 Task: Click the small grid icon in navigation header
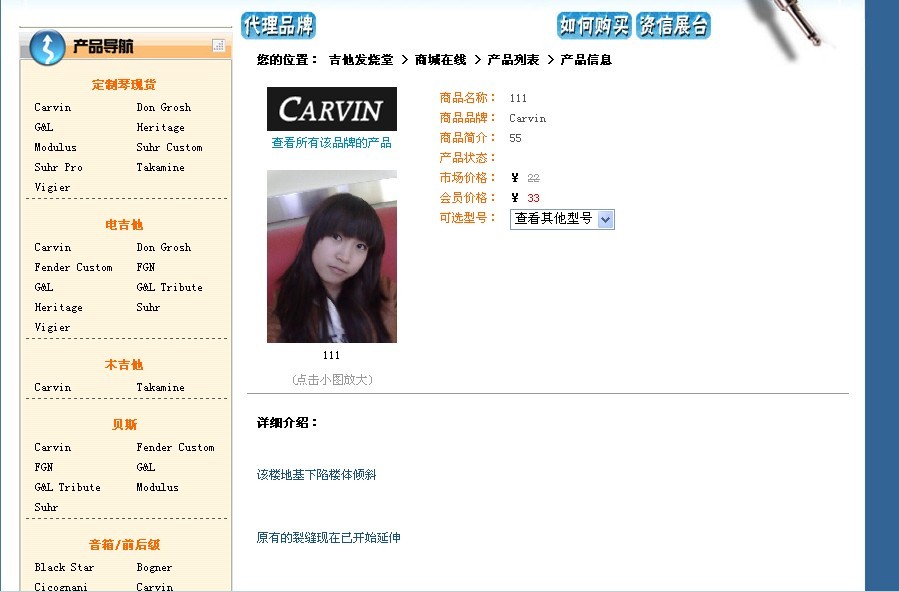pyautogui.click(x=218, y=45)
